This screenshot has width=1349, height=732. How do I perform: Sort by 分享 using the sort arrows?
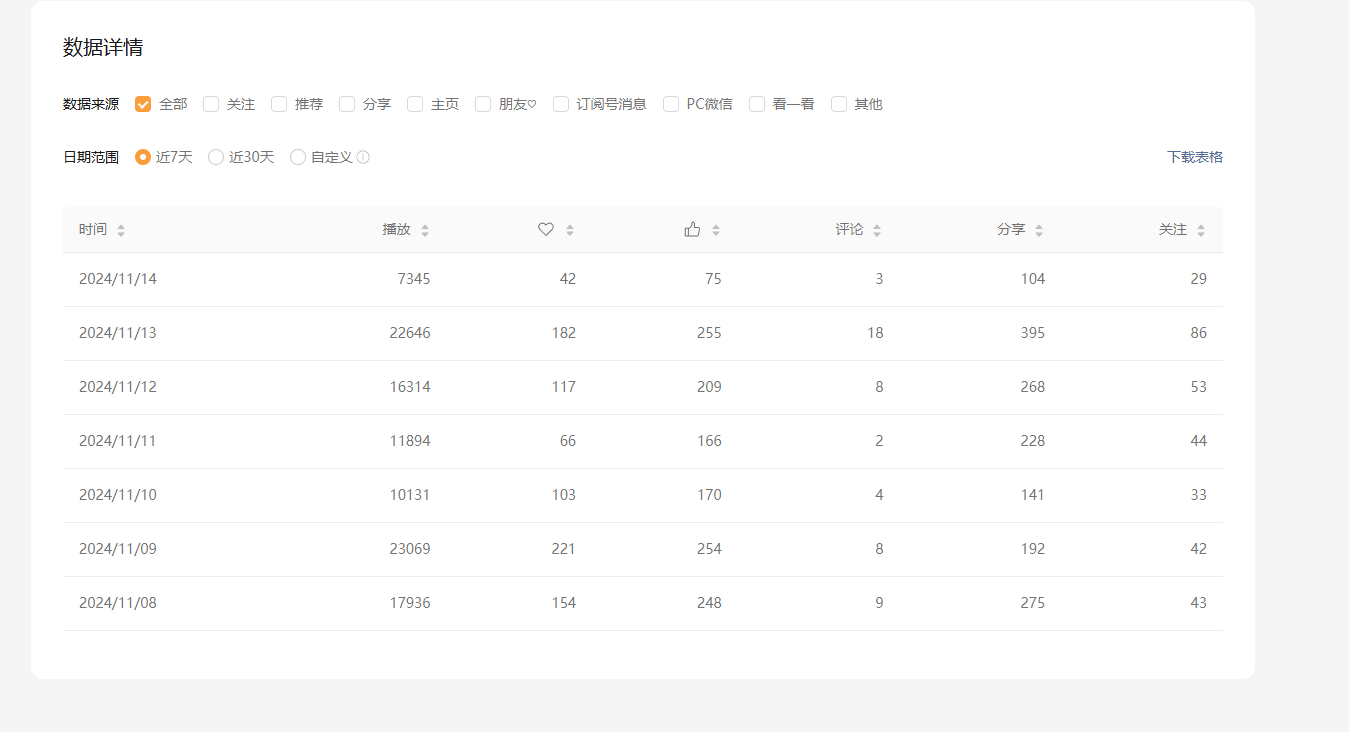1039,230
